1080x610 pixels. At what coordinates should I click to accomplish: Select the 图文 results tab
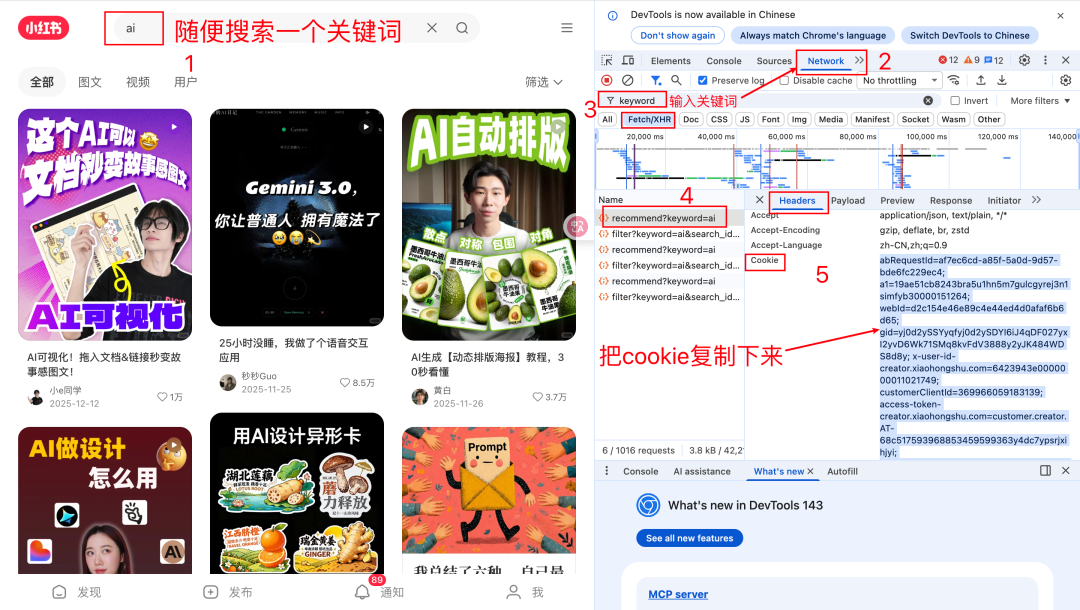pos(90,82)
